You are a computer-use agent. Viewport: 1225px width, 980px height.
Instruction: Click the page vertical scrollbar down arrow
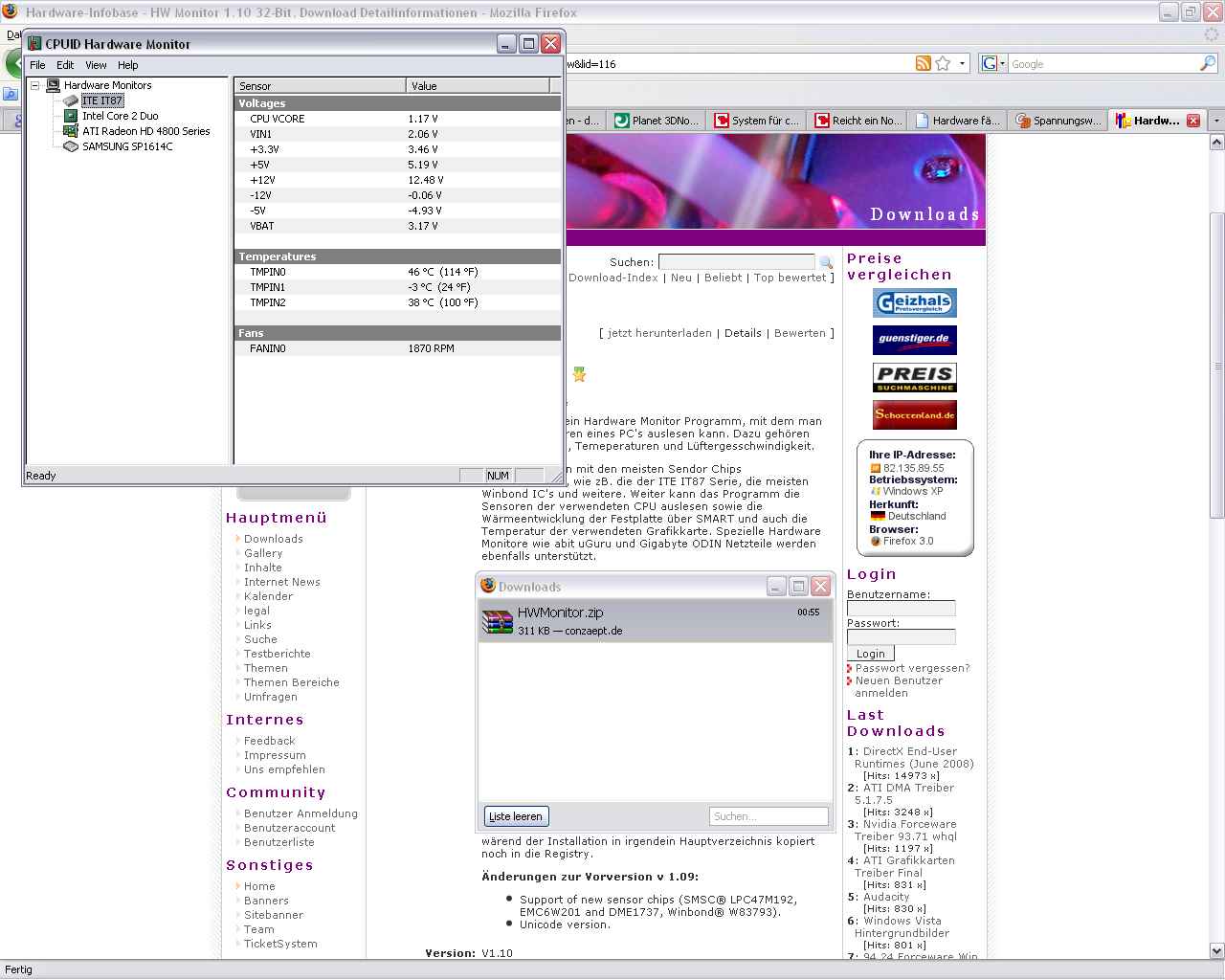click(1216, 951)
